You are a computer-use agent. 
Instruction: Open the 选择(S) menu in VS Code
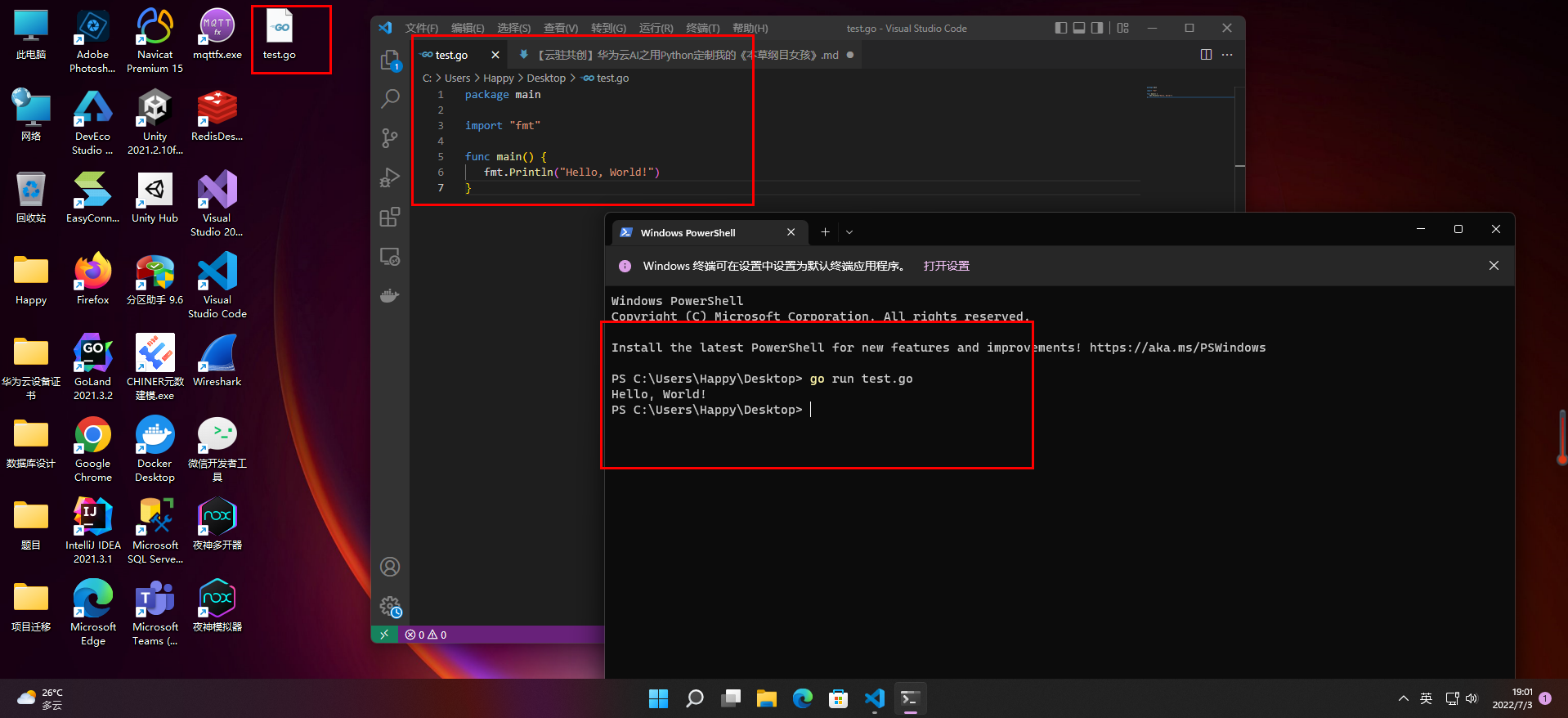[514, 28]
